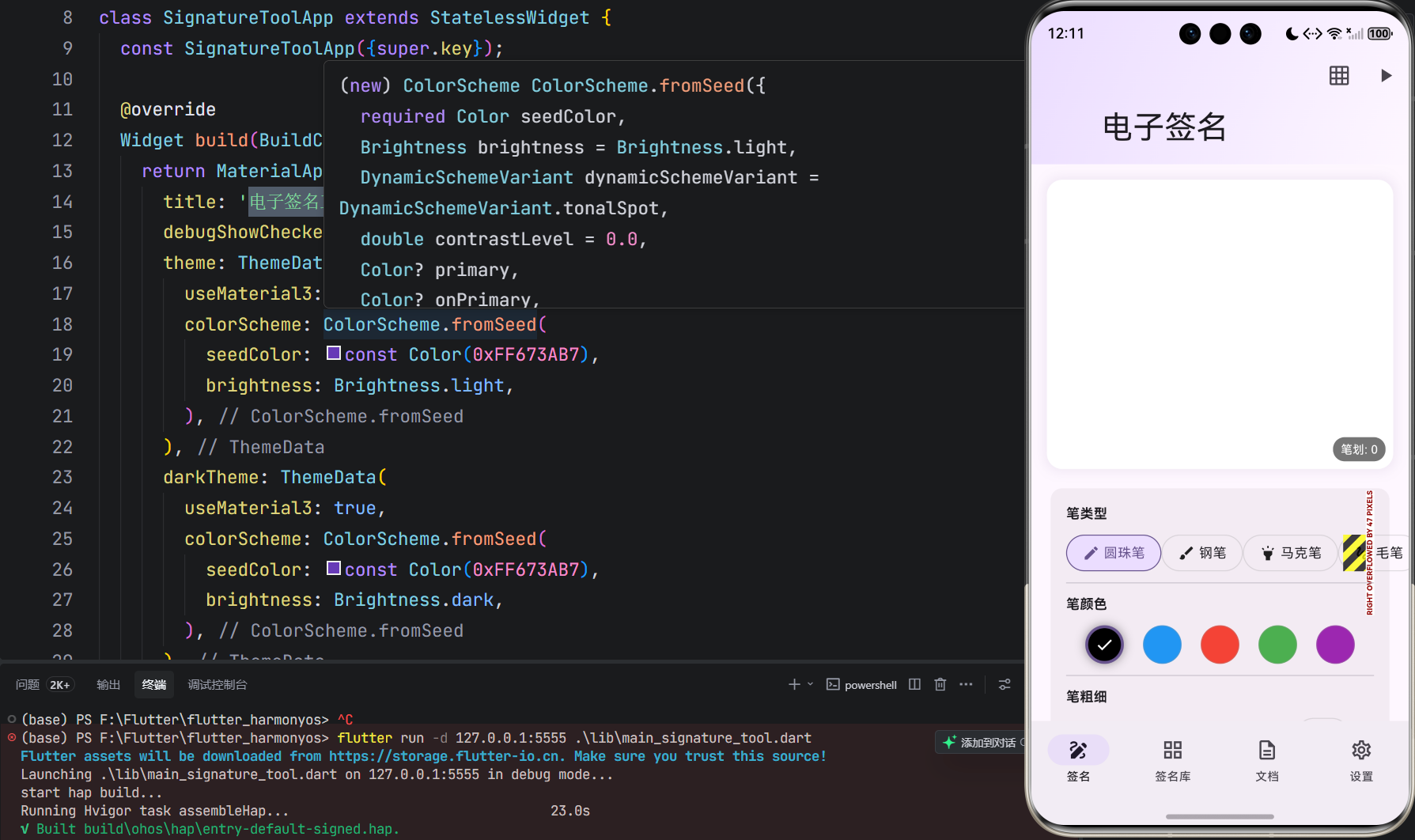Click the 电子签名 app title
The width and height of the screenshot is (1415, 840).
pos(1163,127)
